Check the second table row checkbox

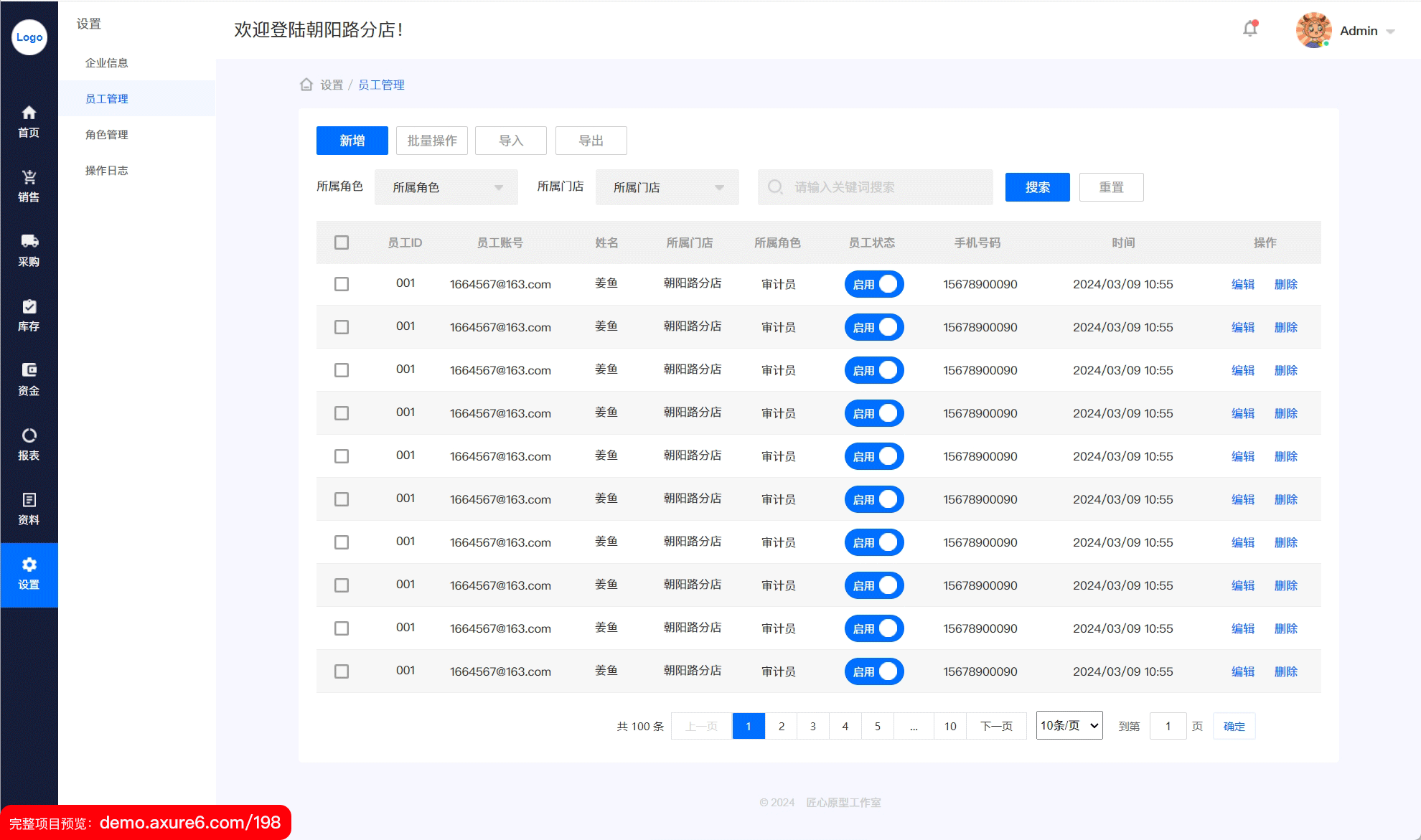[342, 327]
